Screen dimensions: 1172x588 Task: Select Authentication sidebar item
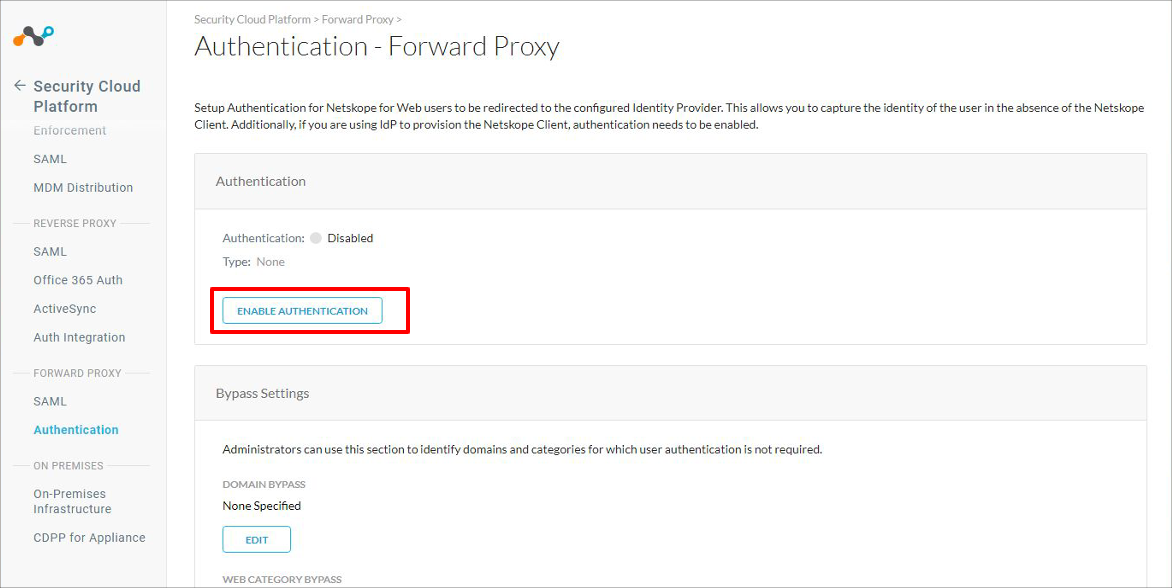76,430
